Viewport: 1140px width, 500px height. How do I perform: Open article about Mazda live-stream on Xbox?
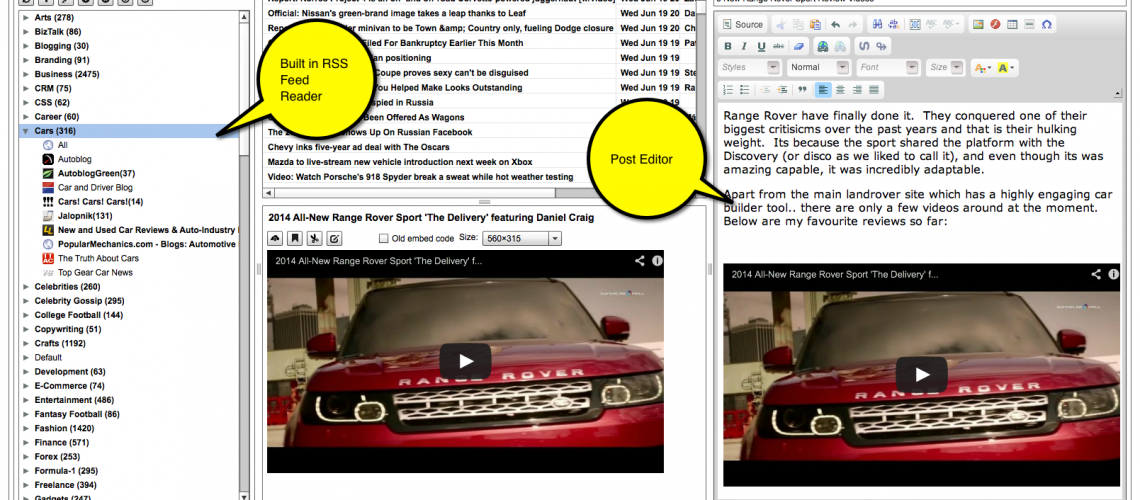pyautogui.click(x=400, y=161)
